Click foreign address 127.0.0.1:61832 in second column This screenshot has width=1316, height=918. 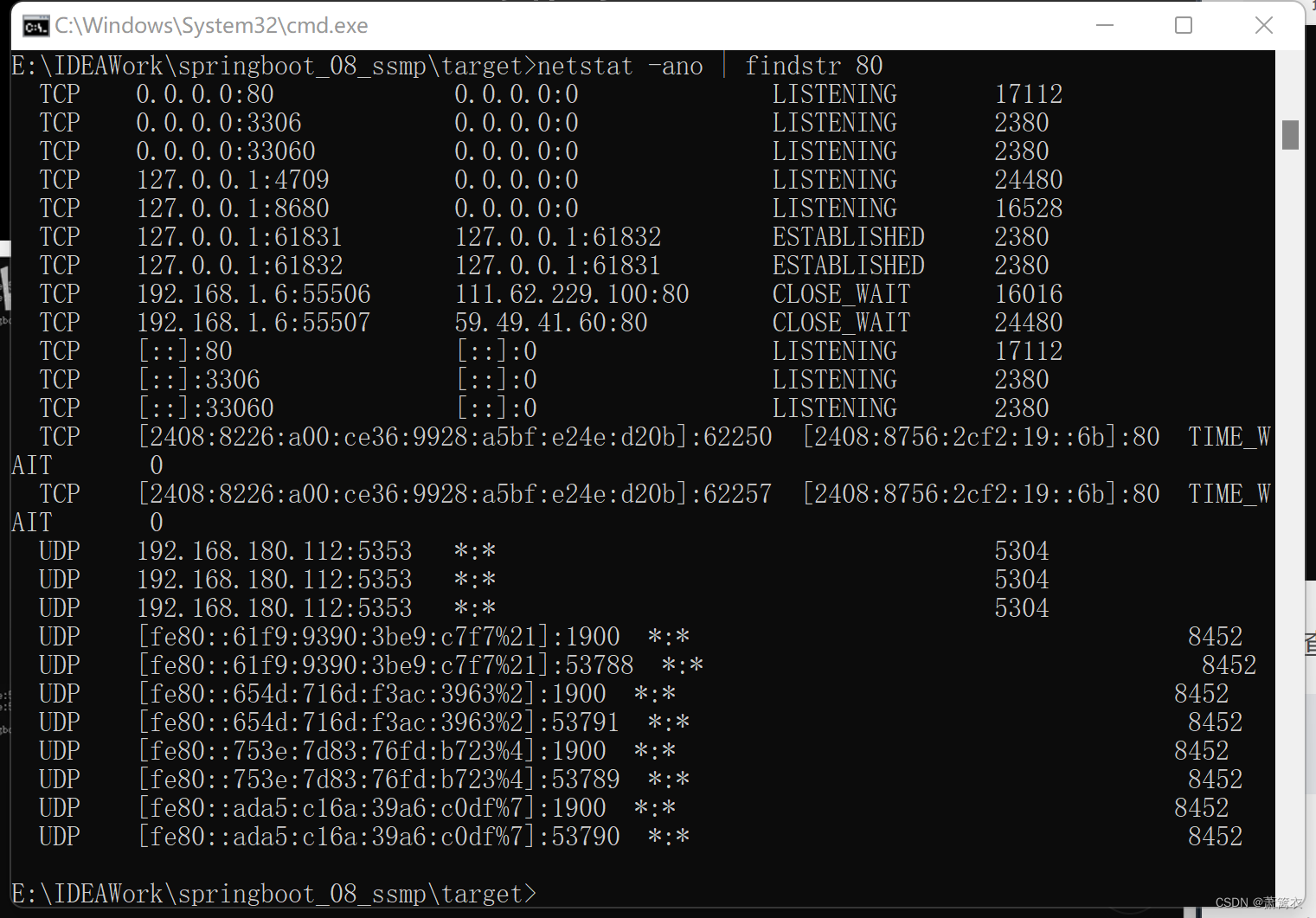point(558,237)
